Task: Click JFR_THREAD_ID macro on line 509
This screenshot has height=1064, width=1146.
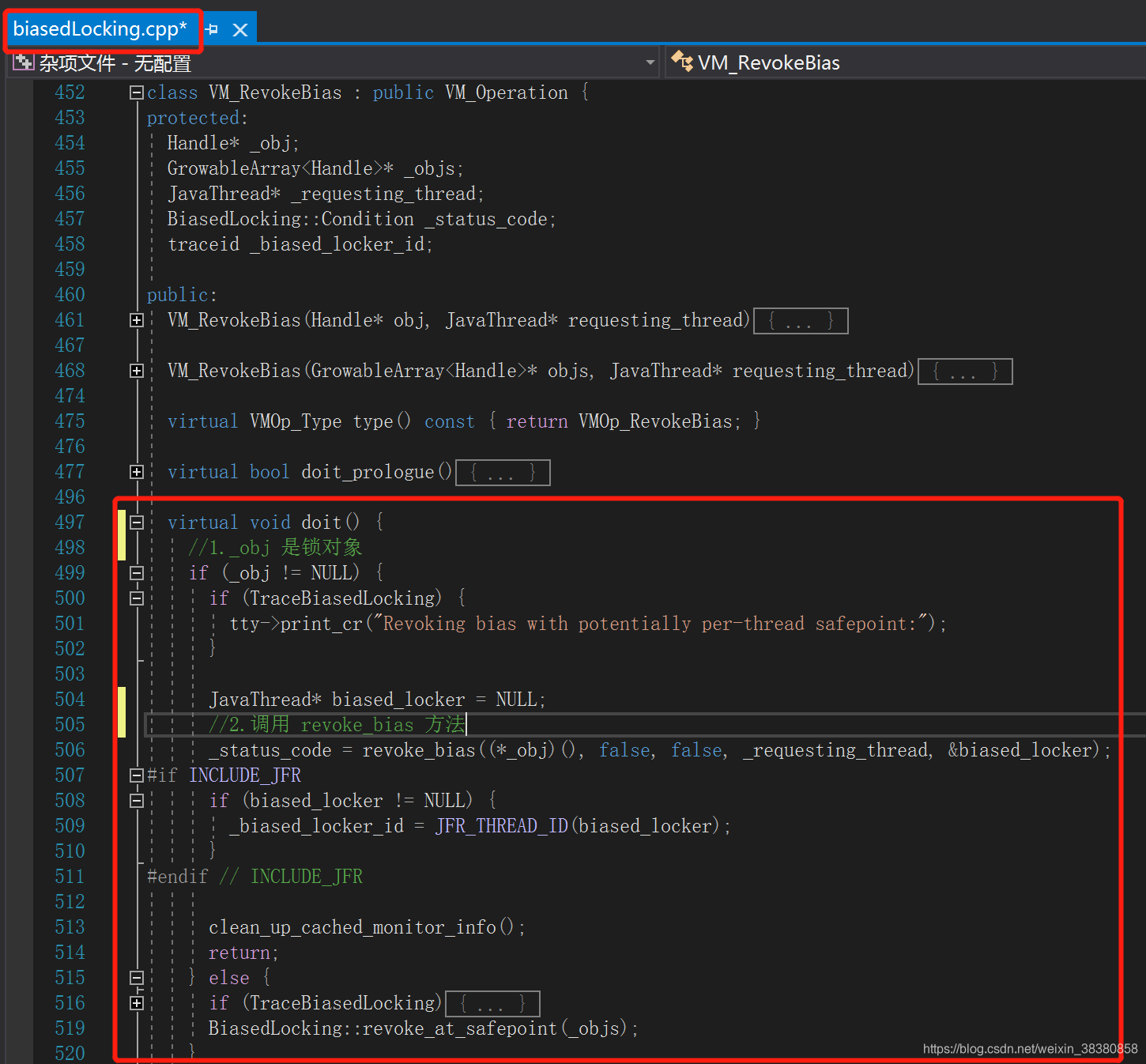Action: click(x=502, y=826)
